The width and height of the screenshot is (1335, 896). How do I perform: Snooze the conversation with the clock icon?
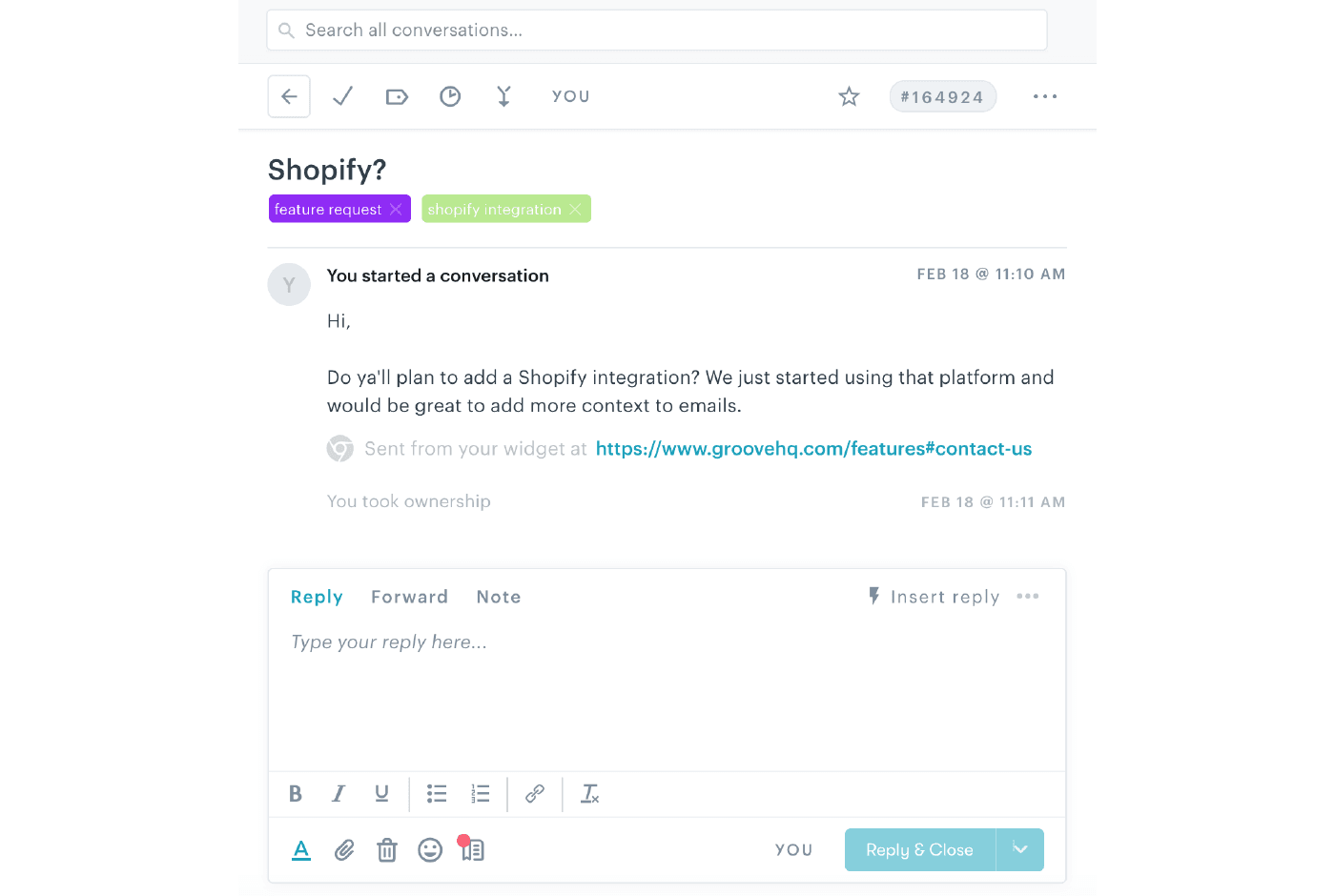pos(449,95)
